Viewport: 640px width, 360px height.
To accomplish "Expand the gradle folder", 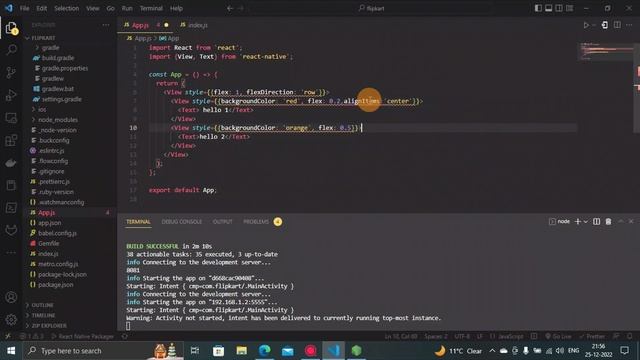I will coord(51,48).
